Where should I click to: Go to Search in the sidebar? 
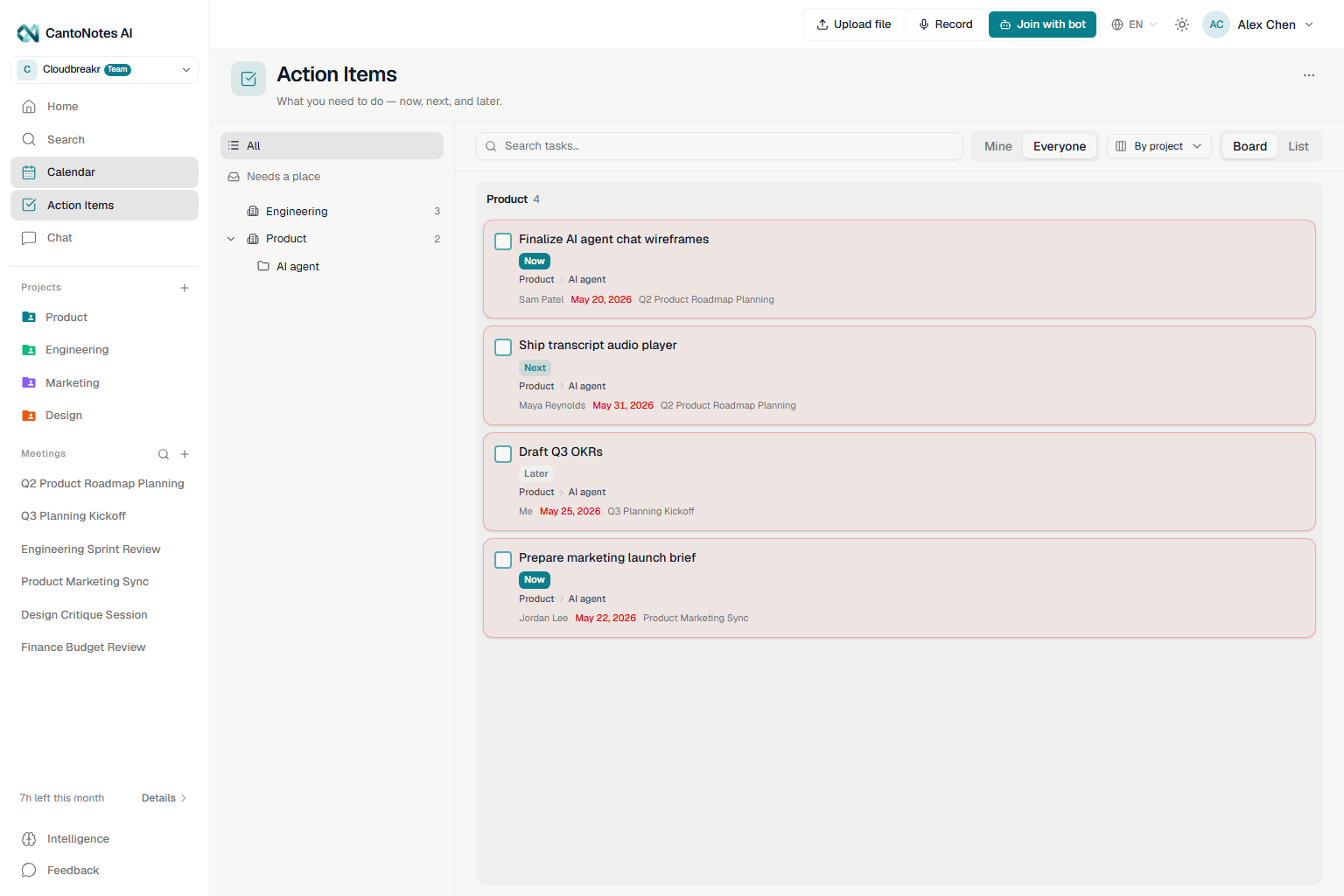pos(105,140)
